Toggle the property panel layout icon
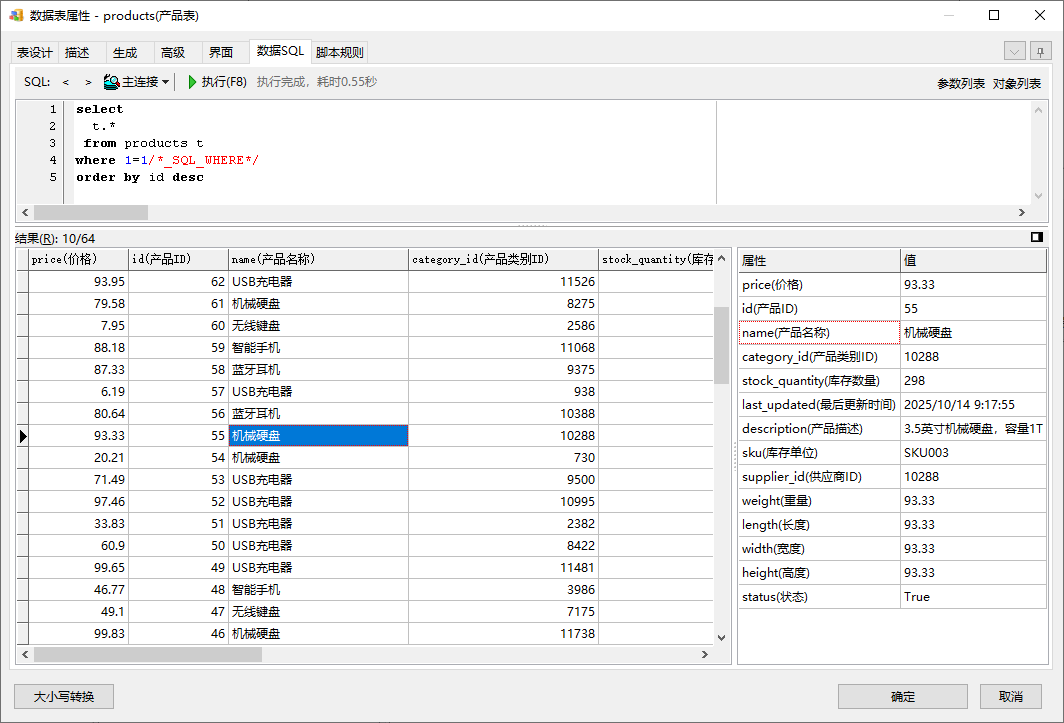The width and height of the screenshot is (1064, 723). [x=1037, y=237]
